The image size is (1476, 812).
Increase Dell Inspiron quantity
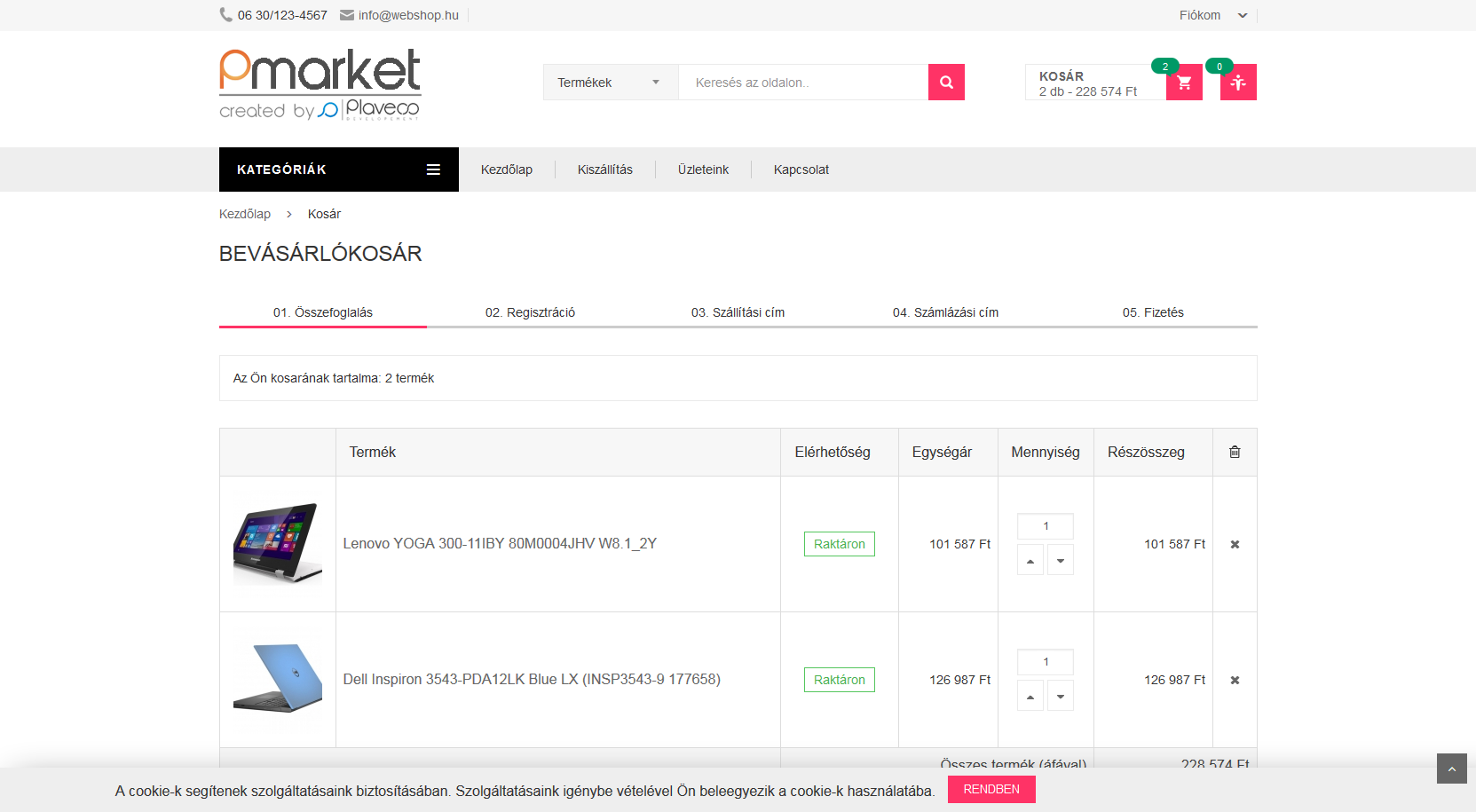1030,697
